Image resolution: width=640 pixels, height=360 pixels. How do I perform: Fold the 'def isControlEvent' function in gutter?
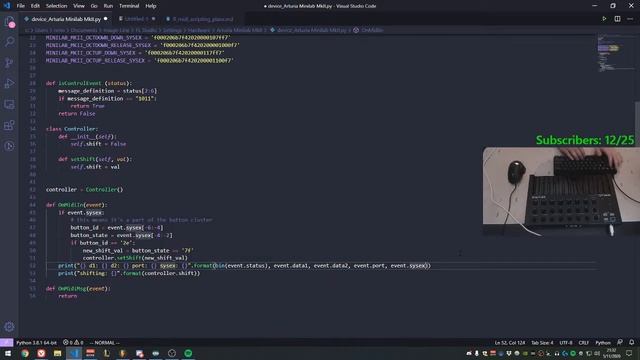(41, 83)
